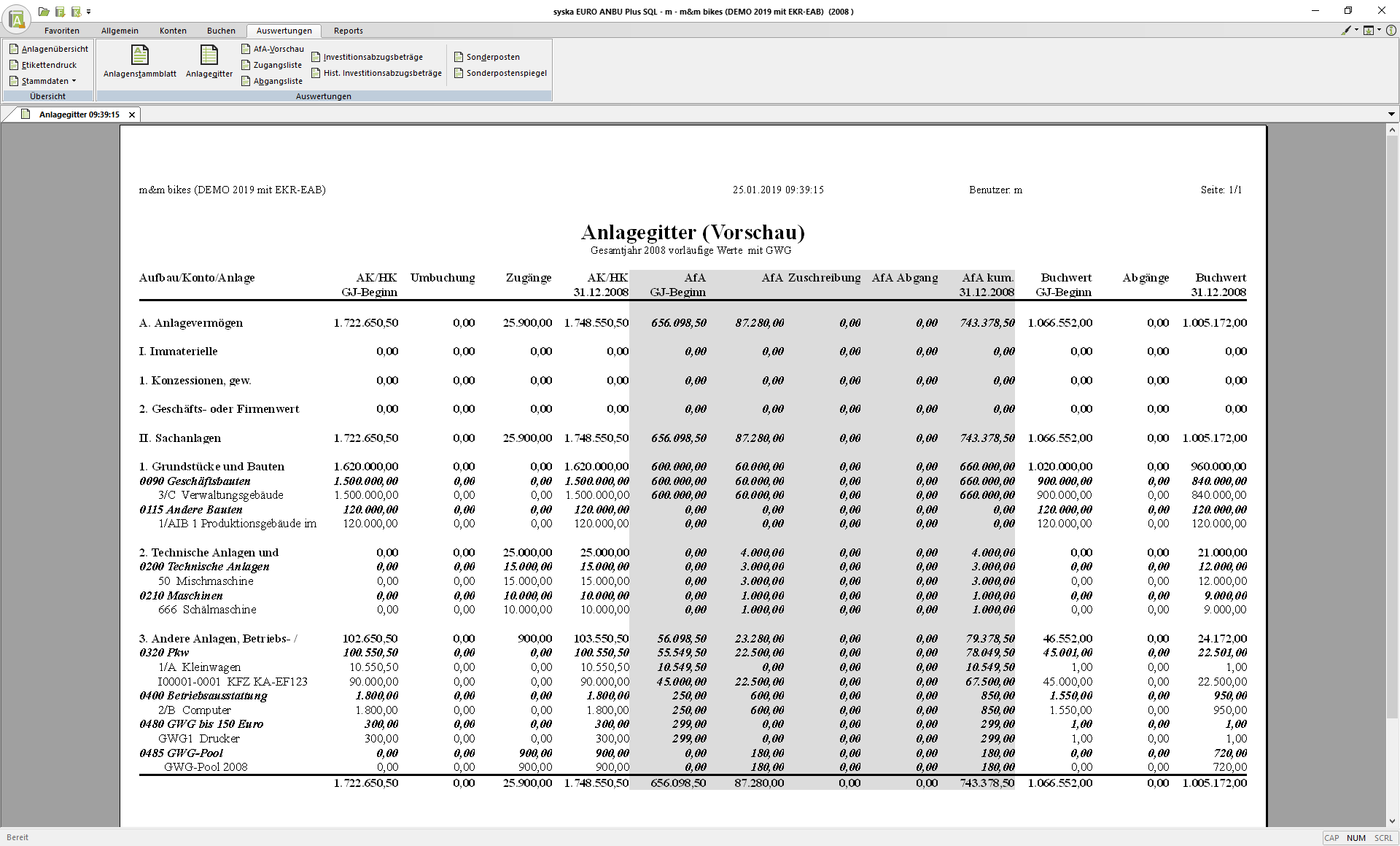Viewport: 1400px width, 846px height.
Task: Click the 'AfA kum.' column header
Action: pyautogui.click(x=988, y=278)
